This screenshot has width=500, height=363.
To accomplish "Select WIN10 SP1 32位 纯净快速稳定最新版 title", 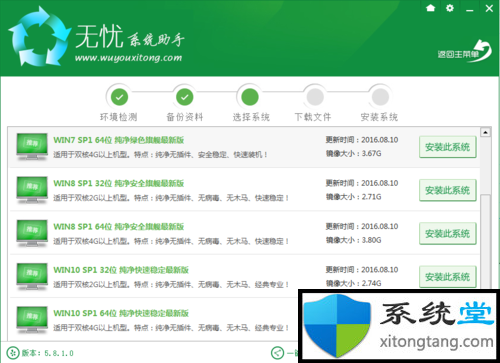I will point(121,270).
